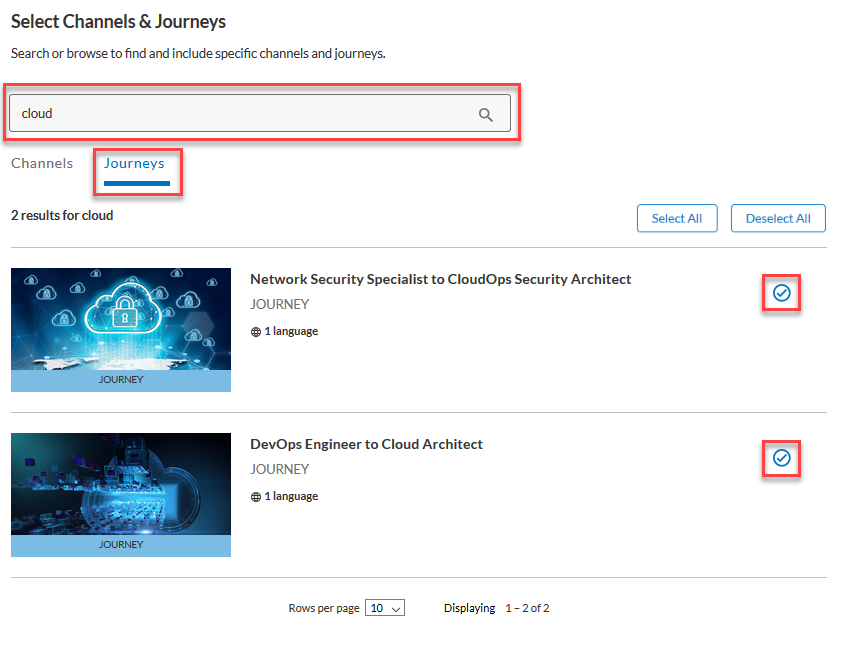Switch to the Channels tab
This screenshot has height=648, width=844.
(x=42, y=163)
